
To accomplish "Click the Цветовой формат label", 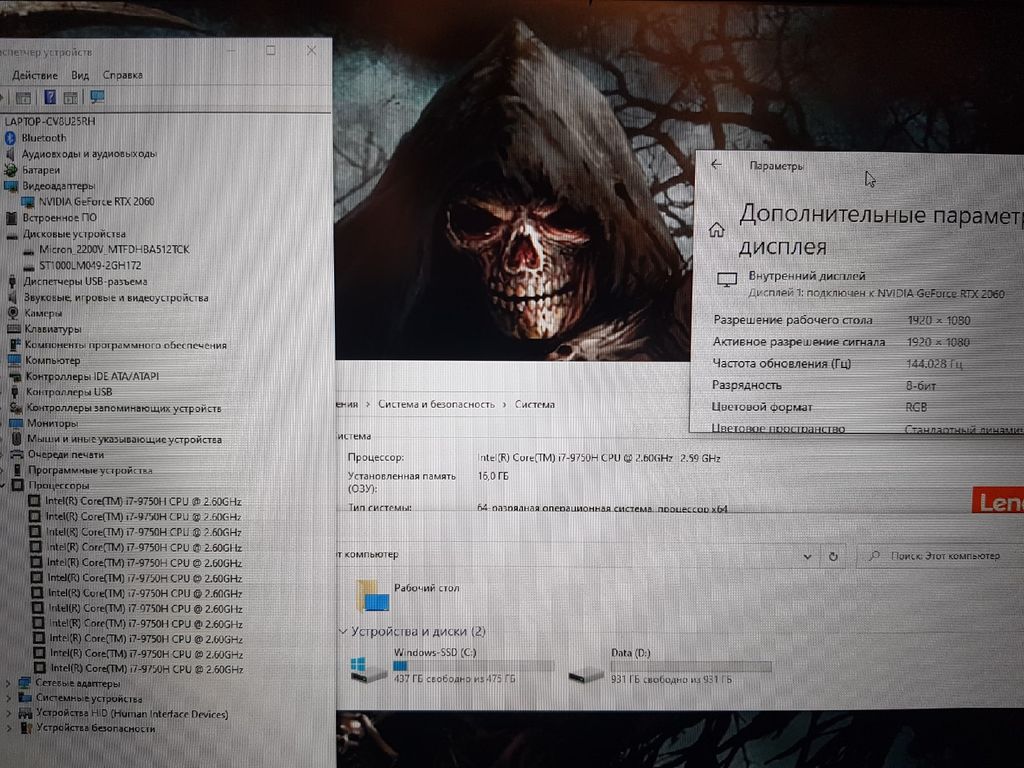I will pos(761,407).
